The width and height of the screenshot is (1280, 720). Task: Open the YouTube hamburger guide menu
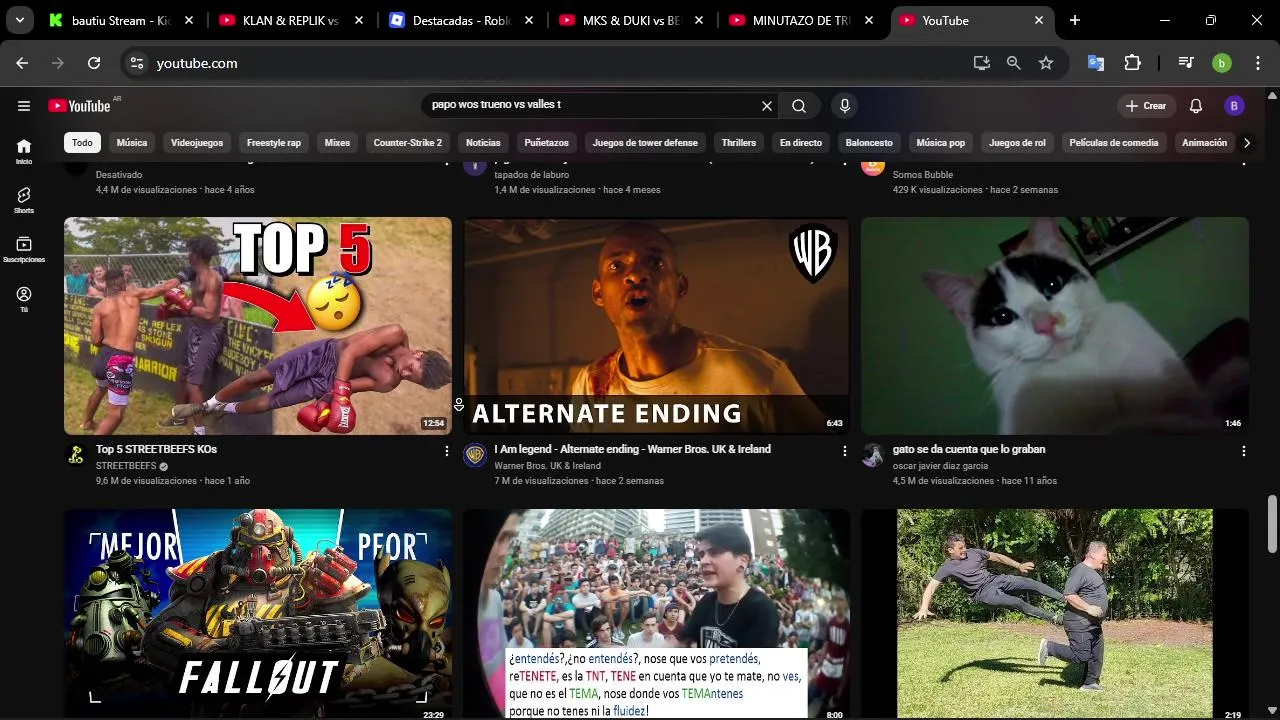point(24,106)
